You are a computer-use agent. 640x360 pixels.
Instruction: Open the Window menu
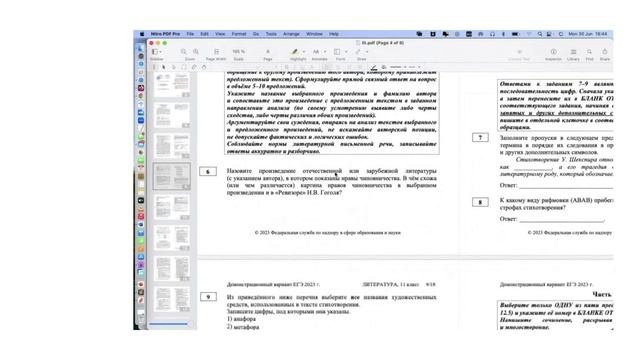click(314, 34)
